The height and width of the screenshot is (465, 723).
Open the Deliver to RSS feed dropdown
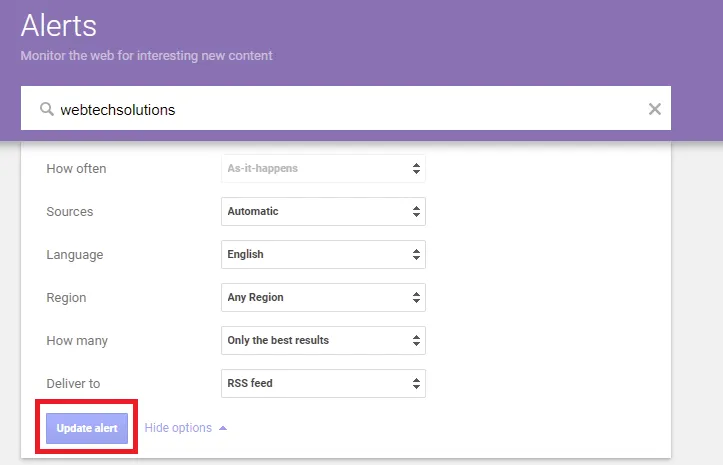click(323, 383)
